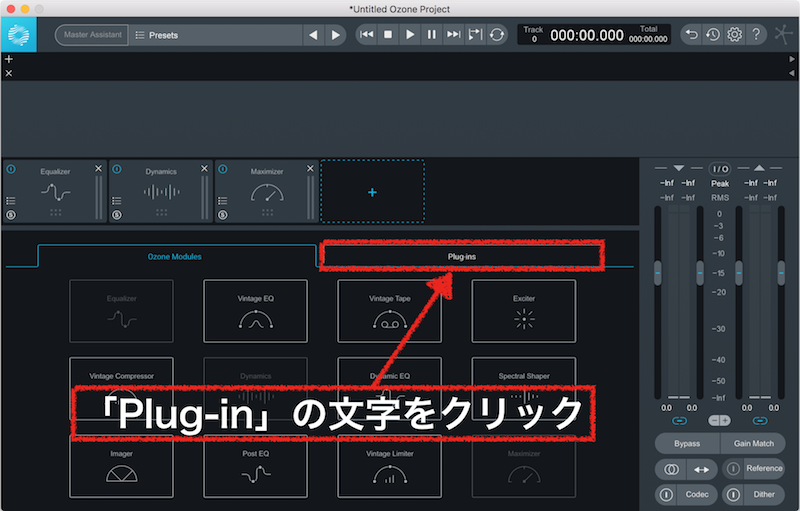The image size is (800, 511).
Task: Solo the Dynamics module
Action: point(117,215)
